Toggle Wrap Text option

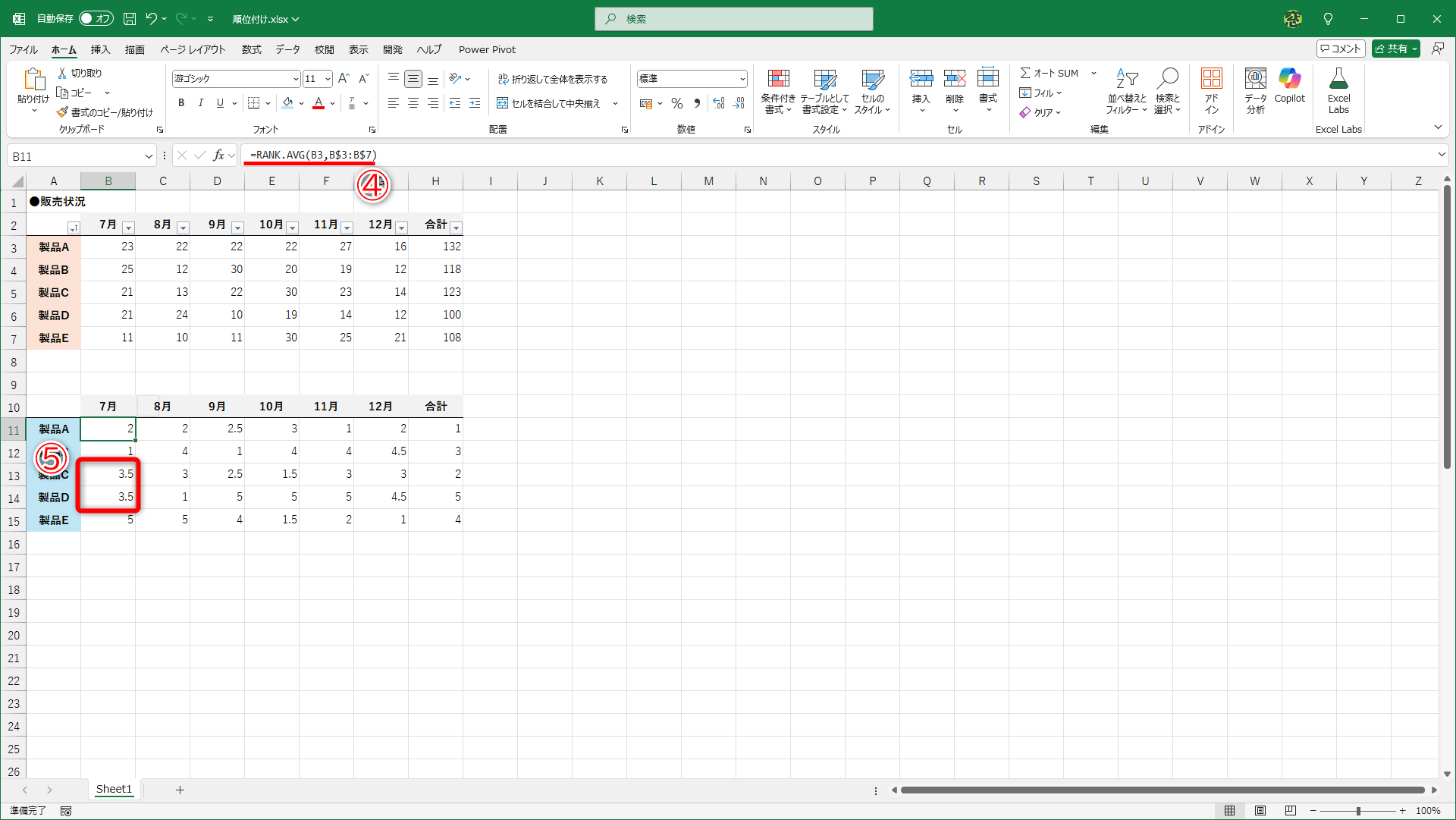553,79
